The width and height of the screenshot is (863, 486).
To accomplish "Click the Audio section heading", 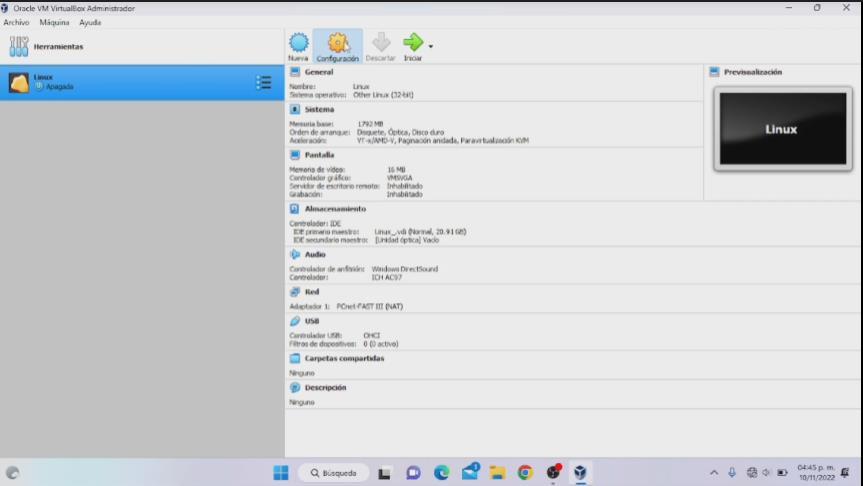I will (315, 255).
